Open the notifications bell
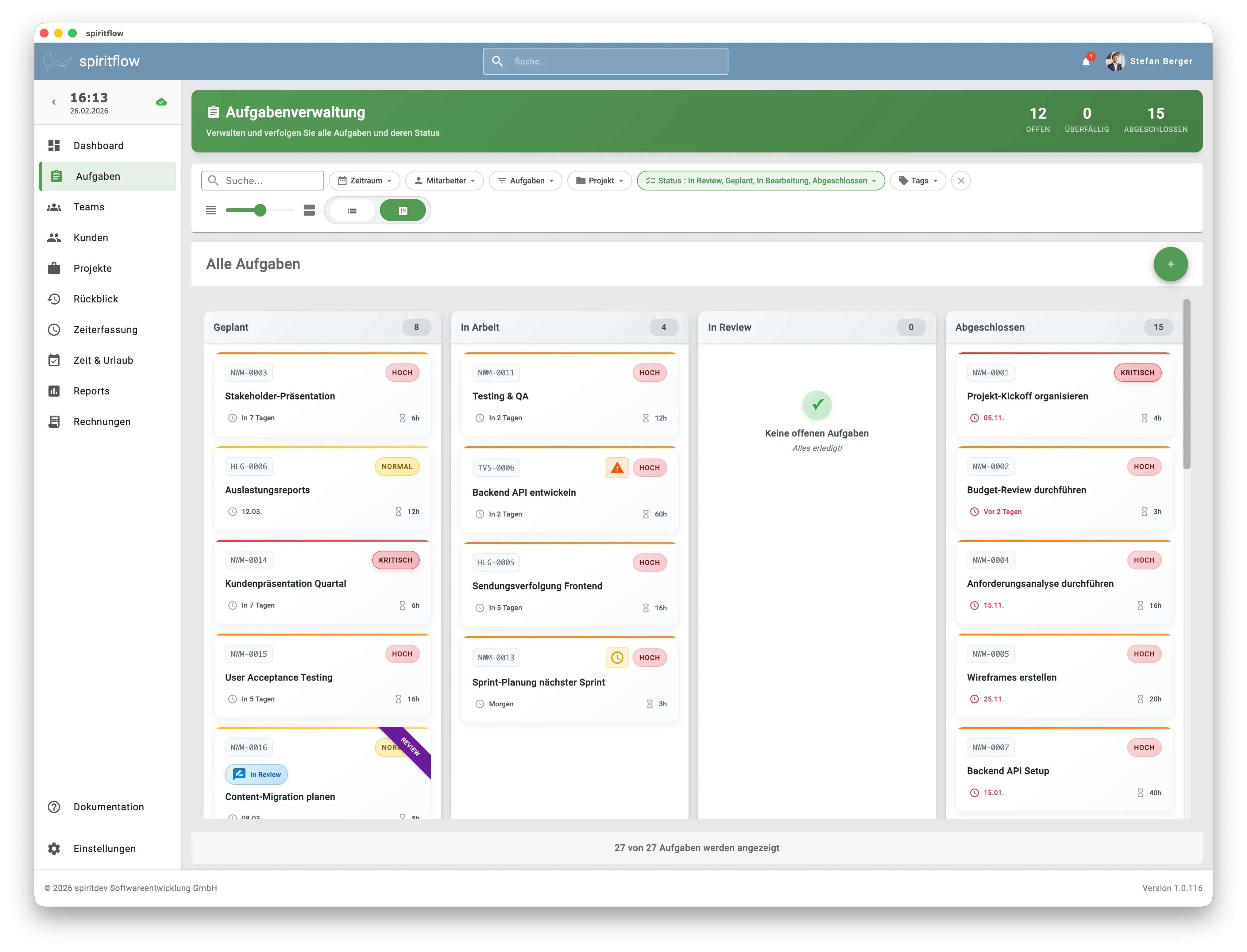Image resolution: width=1247 pixels, height=952 pixels. pos(1086,61)
